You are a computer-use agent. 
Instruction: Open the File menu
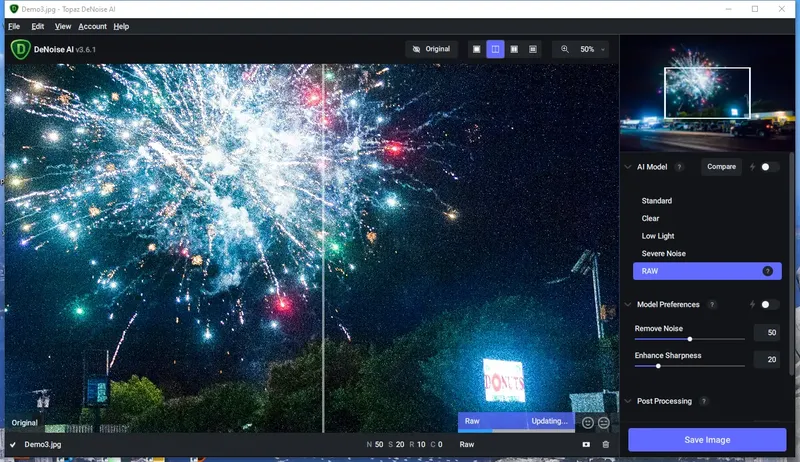[x=14, y=27]
